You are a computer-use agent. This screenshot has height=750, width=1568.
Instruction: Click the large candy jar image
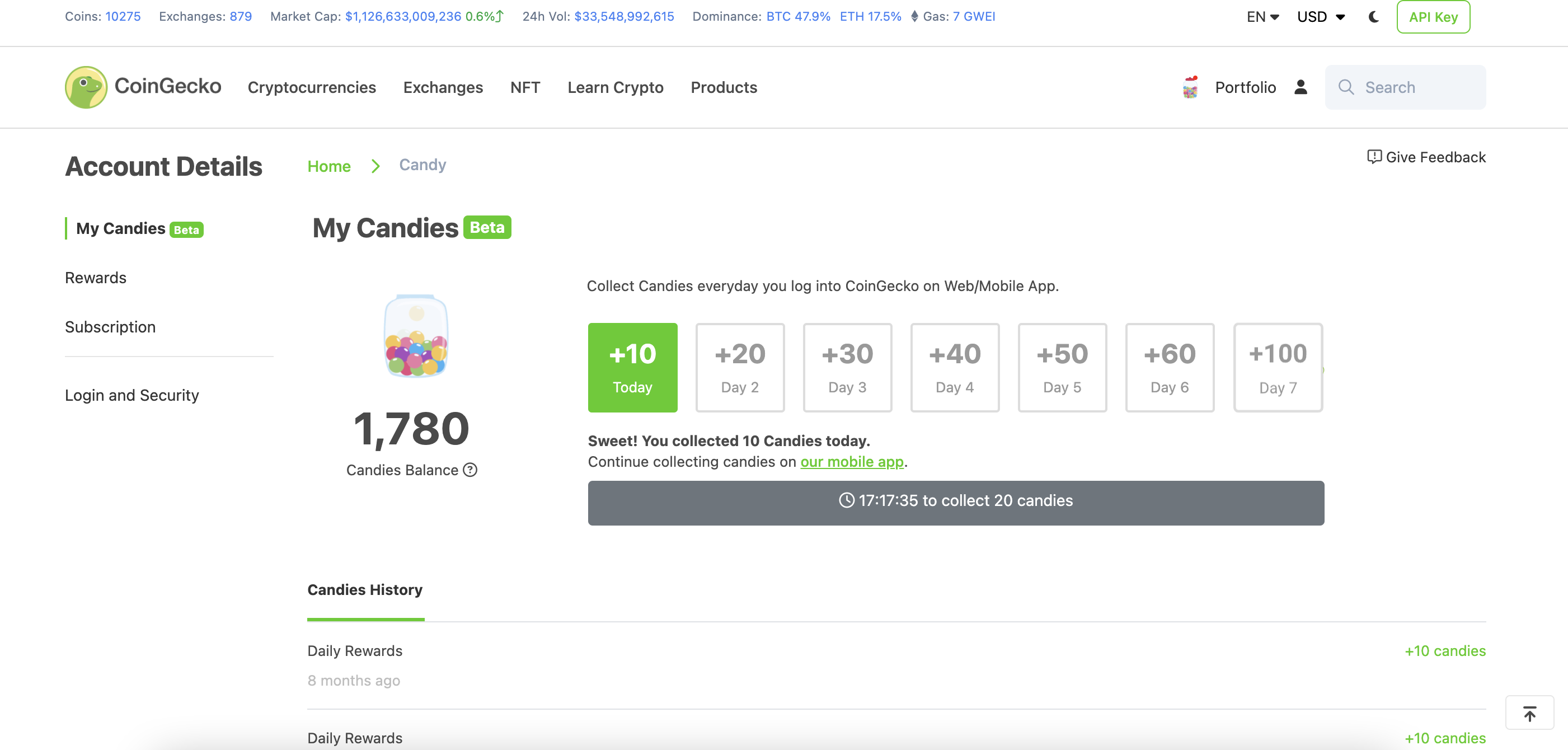click(416, 336)
